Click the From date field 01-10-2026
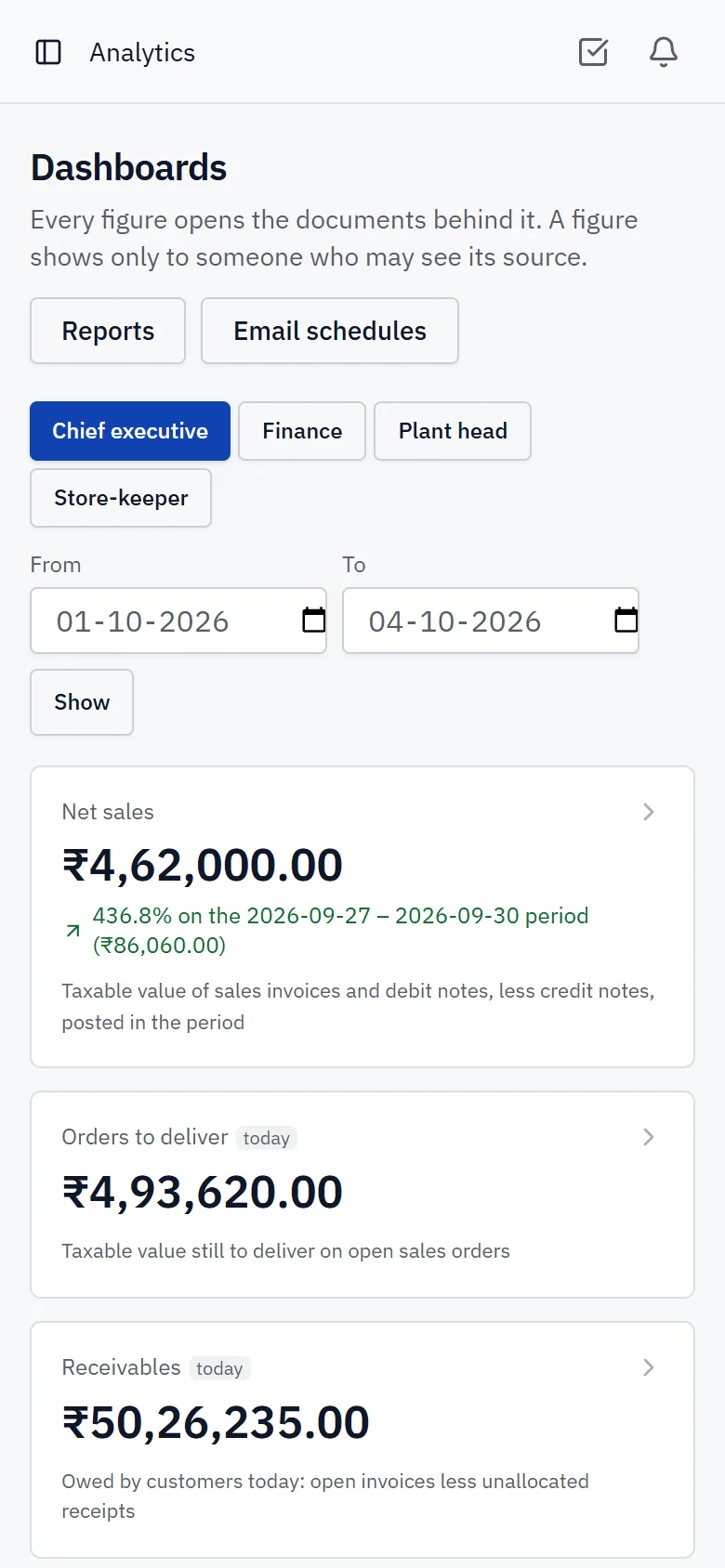Viewport: 725px width, 1568px height. coord(178,621)
